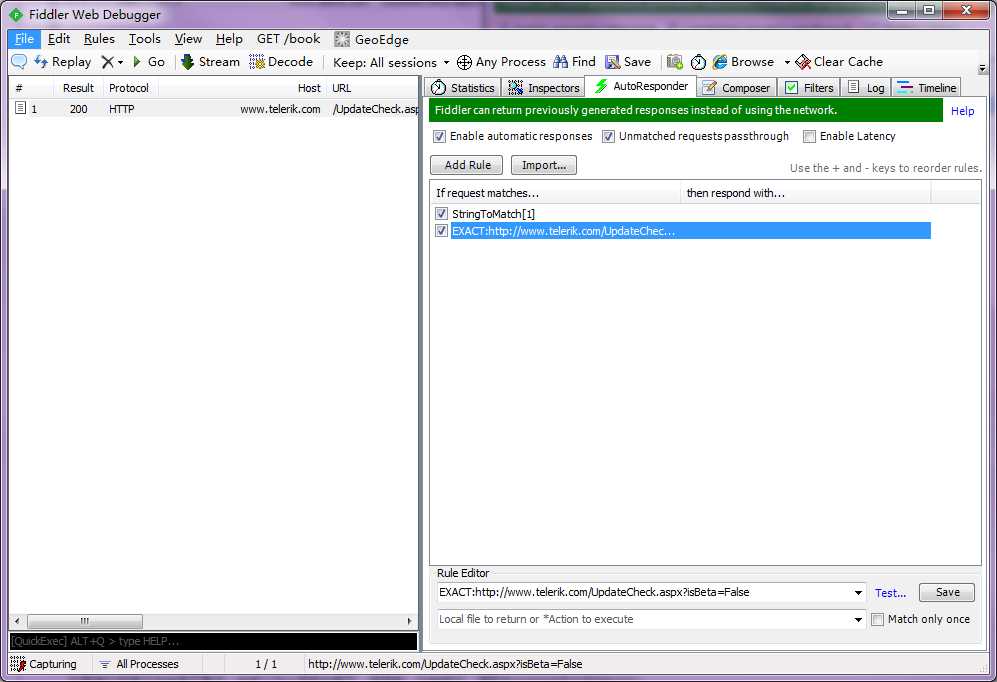Switch to the Filters tab
Image resolution: width=997 pixels, height=682 pixels.
tap(809, 88)
